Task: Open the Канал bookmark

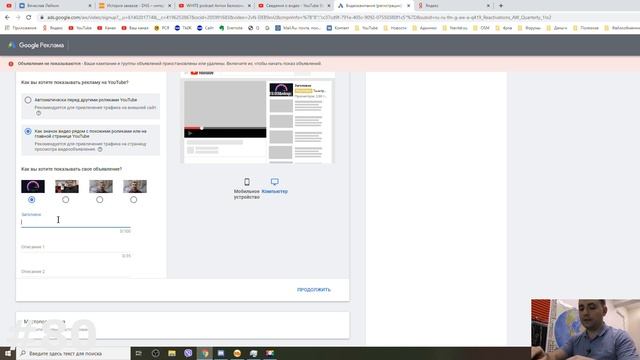Action: point(107,28)
